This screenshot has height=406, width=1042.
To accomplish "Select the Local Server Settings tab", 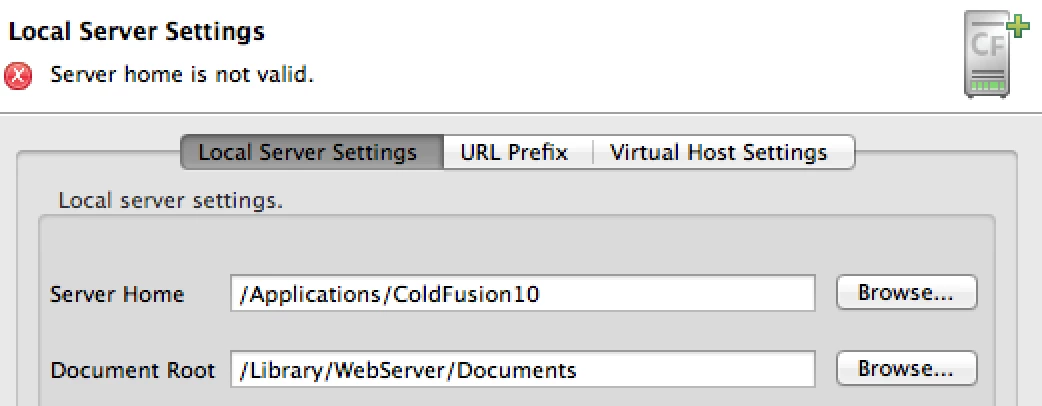I will pos(312,153).
